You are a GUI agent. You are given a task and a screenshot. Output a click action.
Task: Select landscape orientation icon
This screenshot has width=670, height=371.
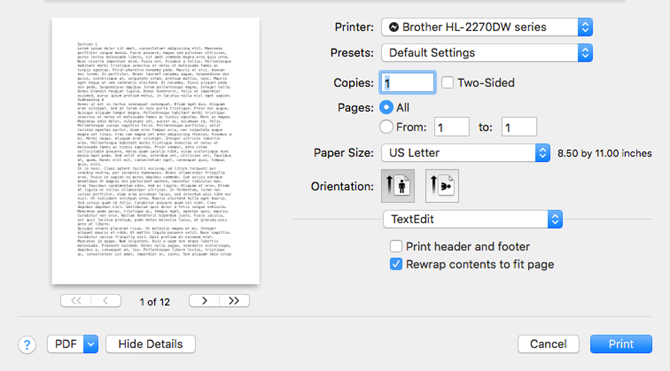[x=442, y=186]
